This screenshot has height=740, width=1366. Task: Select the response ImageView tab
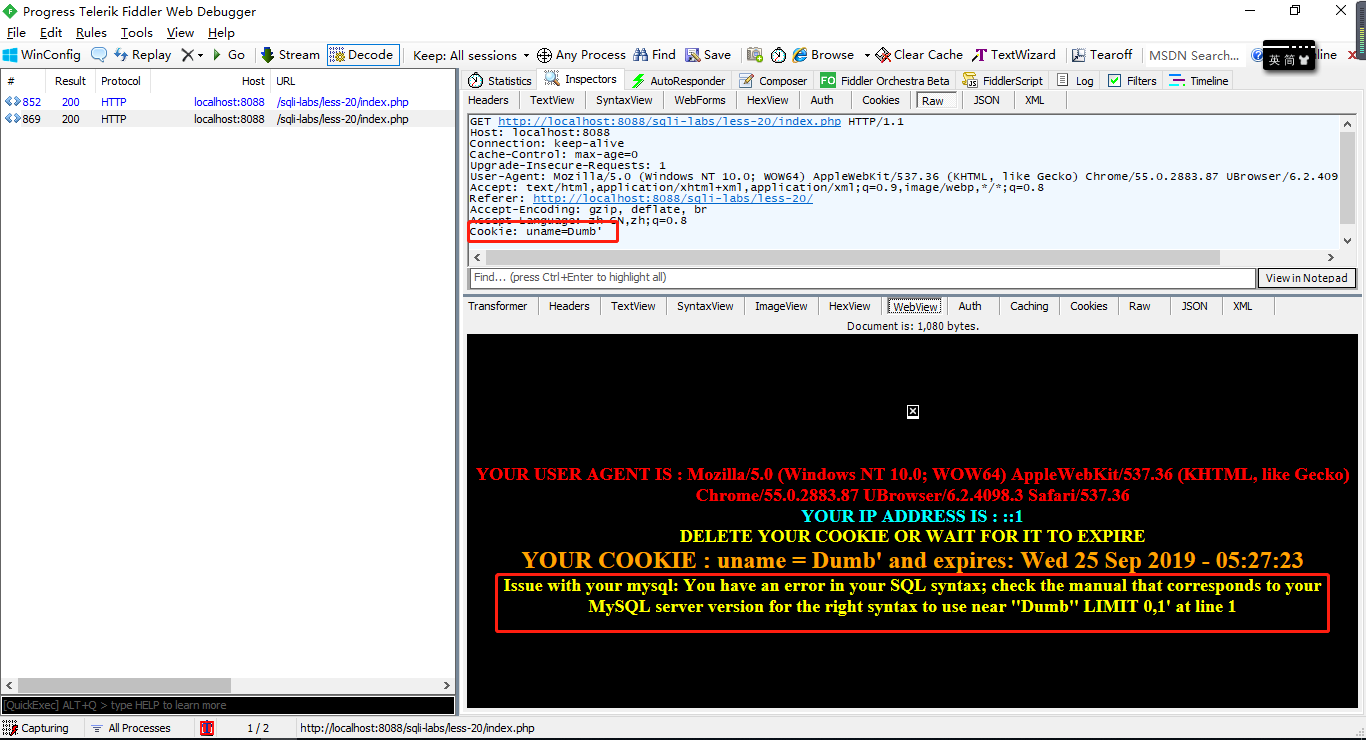point(781,306)
